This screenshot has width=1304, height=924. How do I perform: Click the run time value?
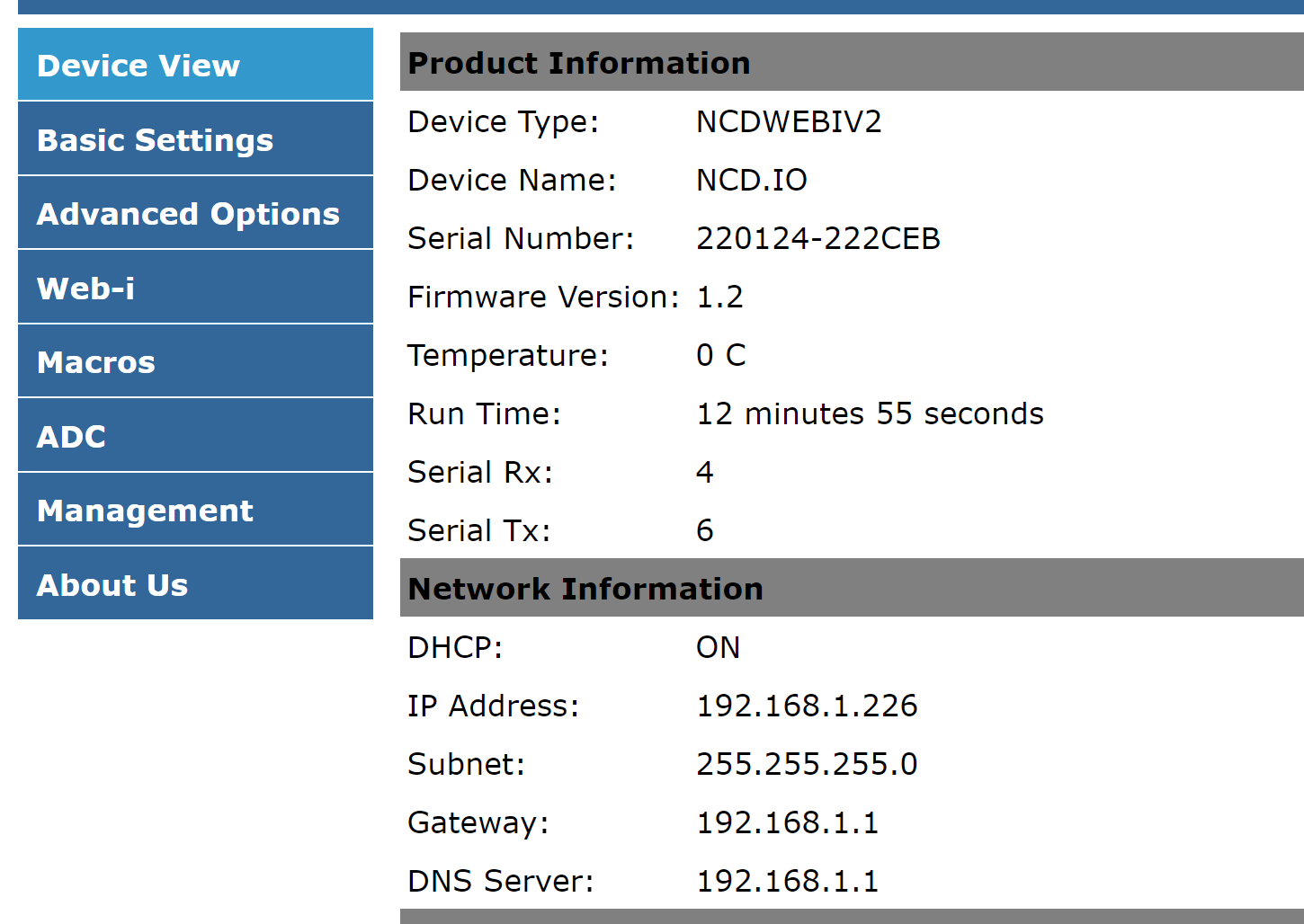pos(870,413)
